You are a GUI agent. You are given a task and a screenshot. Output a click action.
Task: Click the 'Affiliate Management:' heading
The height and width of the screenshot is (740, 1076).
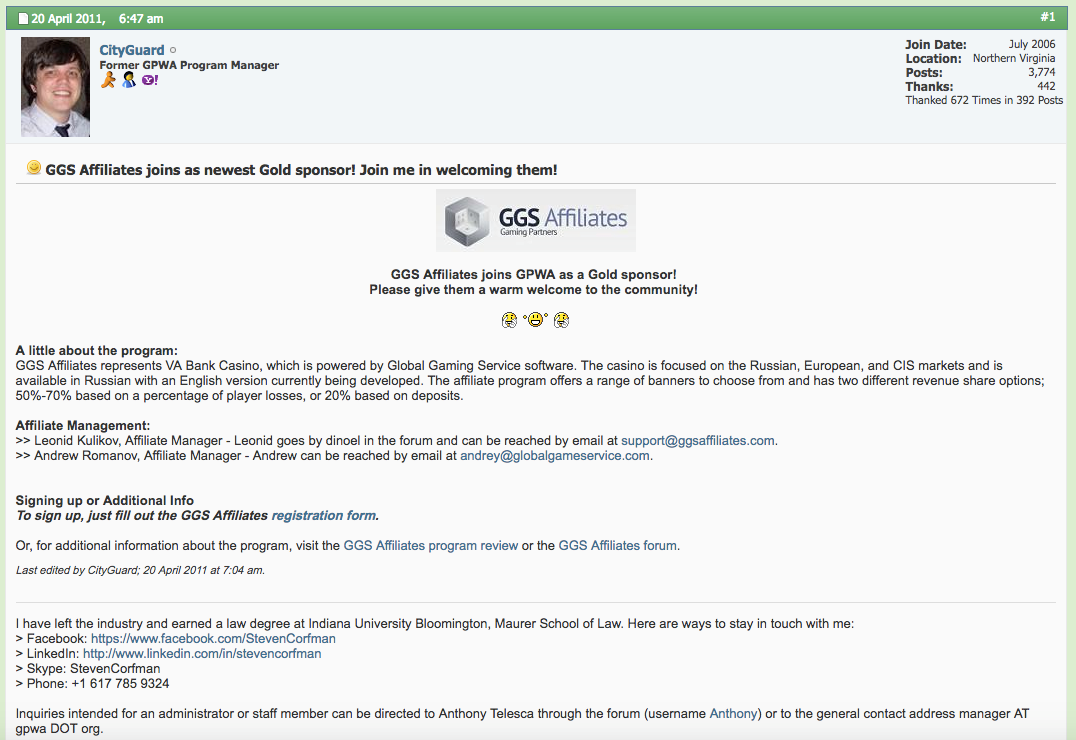(83, 426)
